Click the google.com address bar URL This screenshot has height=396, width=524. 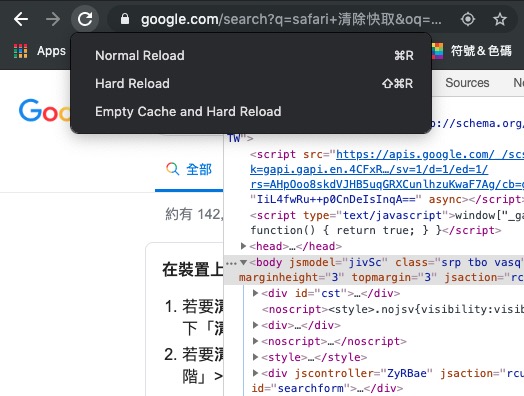(291, 19)
